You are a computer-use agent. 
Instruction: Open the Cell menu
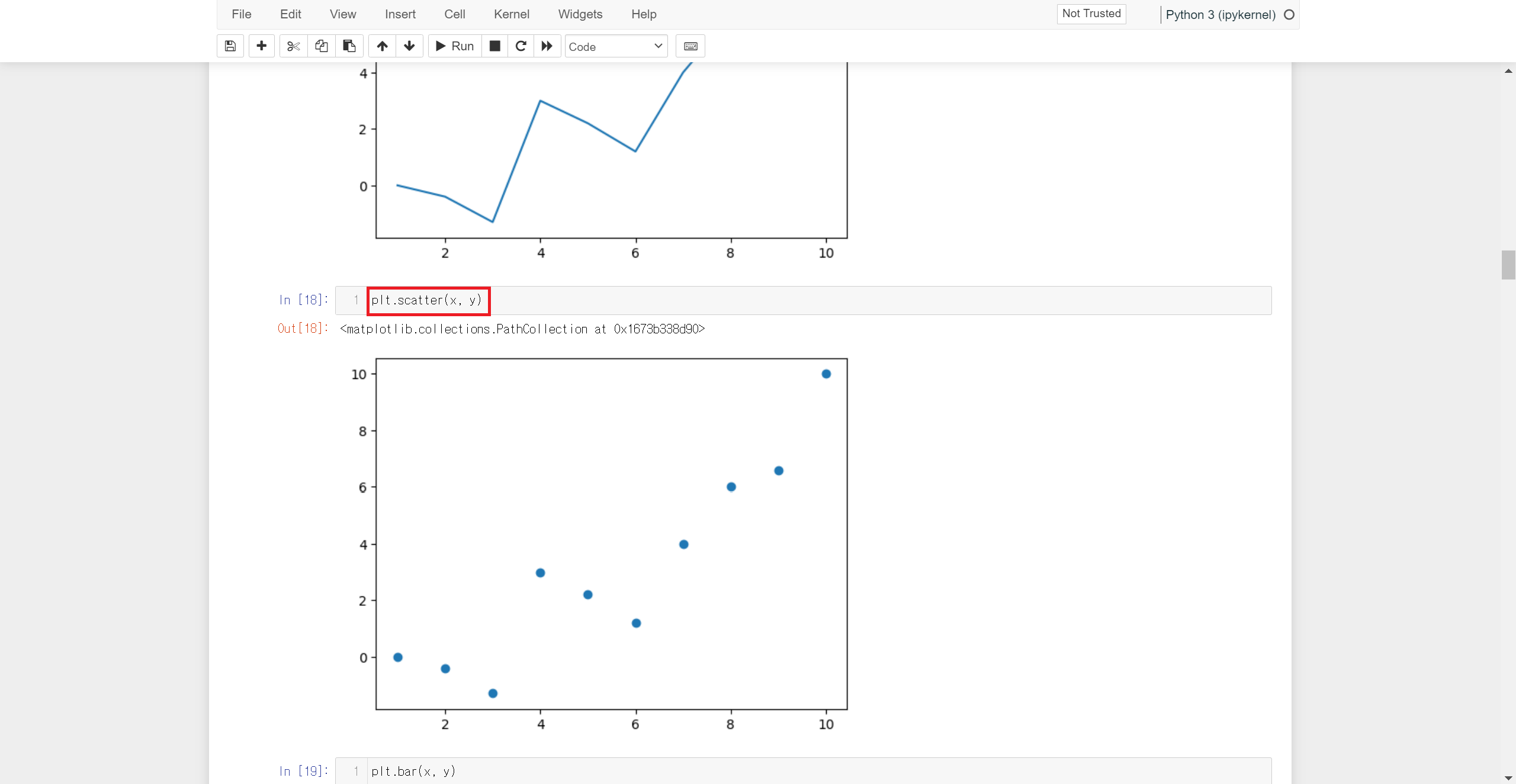(454, 14)
